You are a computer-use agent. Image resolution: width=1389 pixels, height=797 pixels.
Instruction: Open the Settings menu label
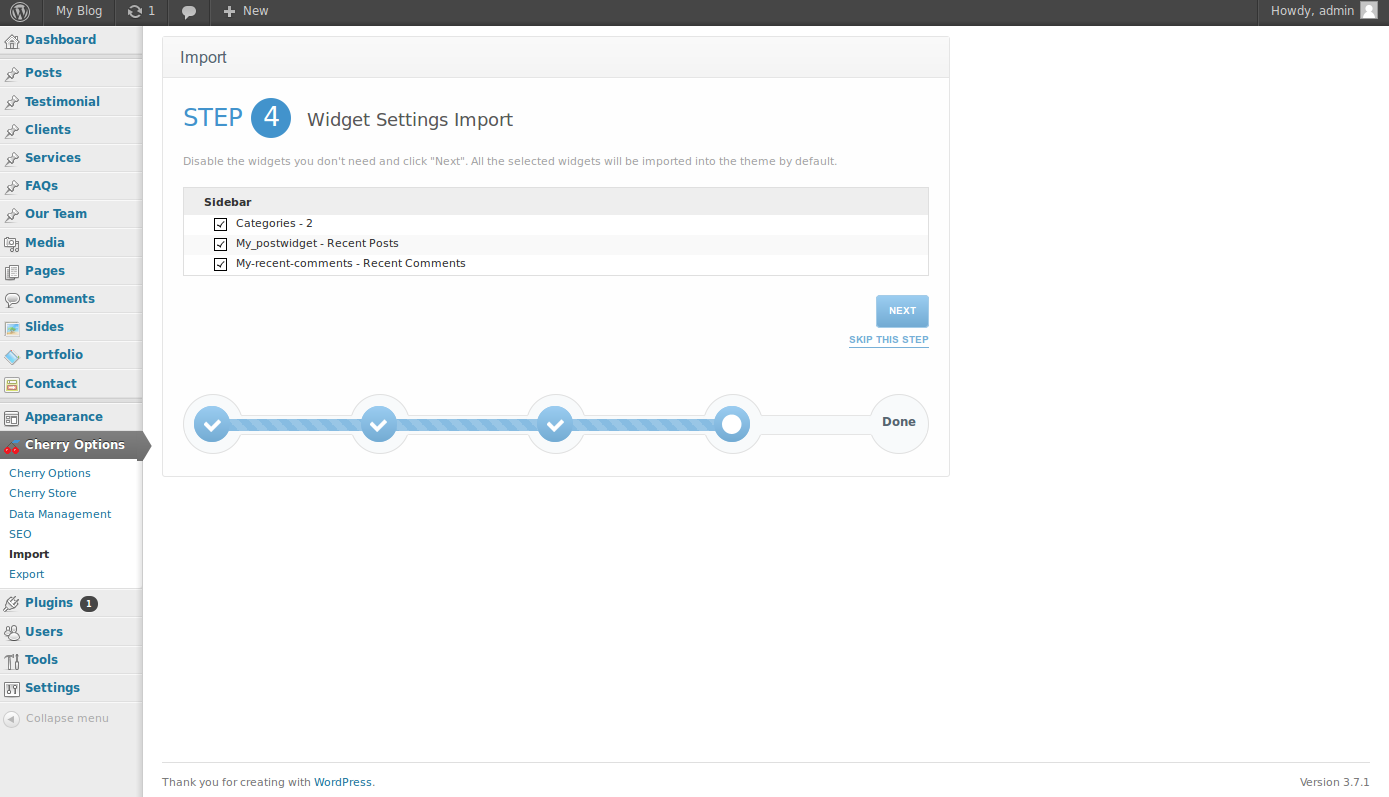[52, 687]
